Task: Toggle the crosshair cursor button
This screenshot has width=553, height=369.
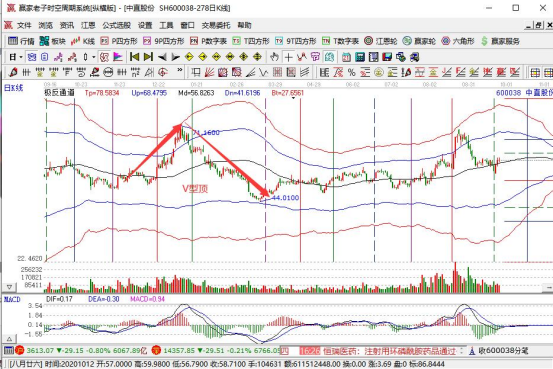Action: pyautogui.click(x=288, y=57)
